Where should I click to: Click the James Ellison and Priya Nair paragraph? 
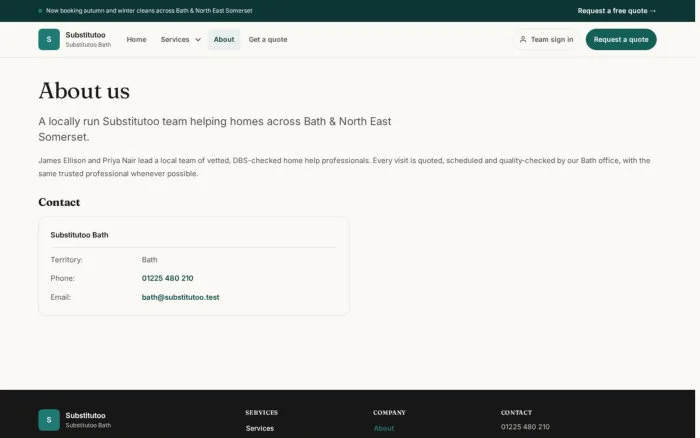344,167
